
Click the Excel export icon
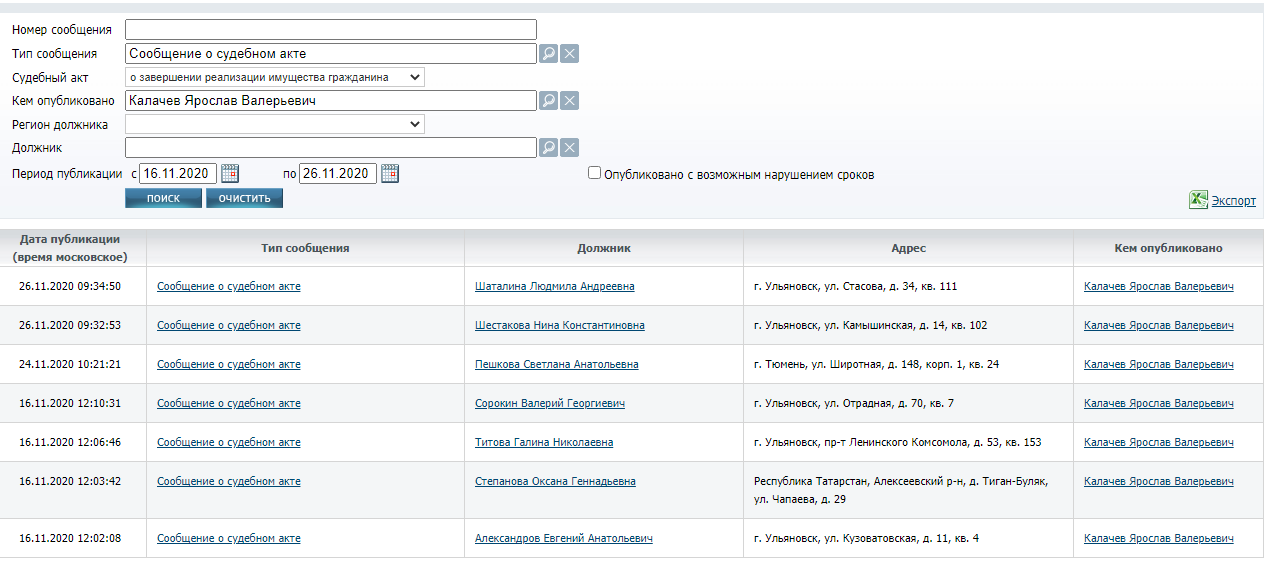click(1198, 200)
